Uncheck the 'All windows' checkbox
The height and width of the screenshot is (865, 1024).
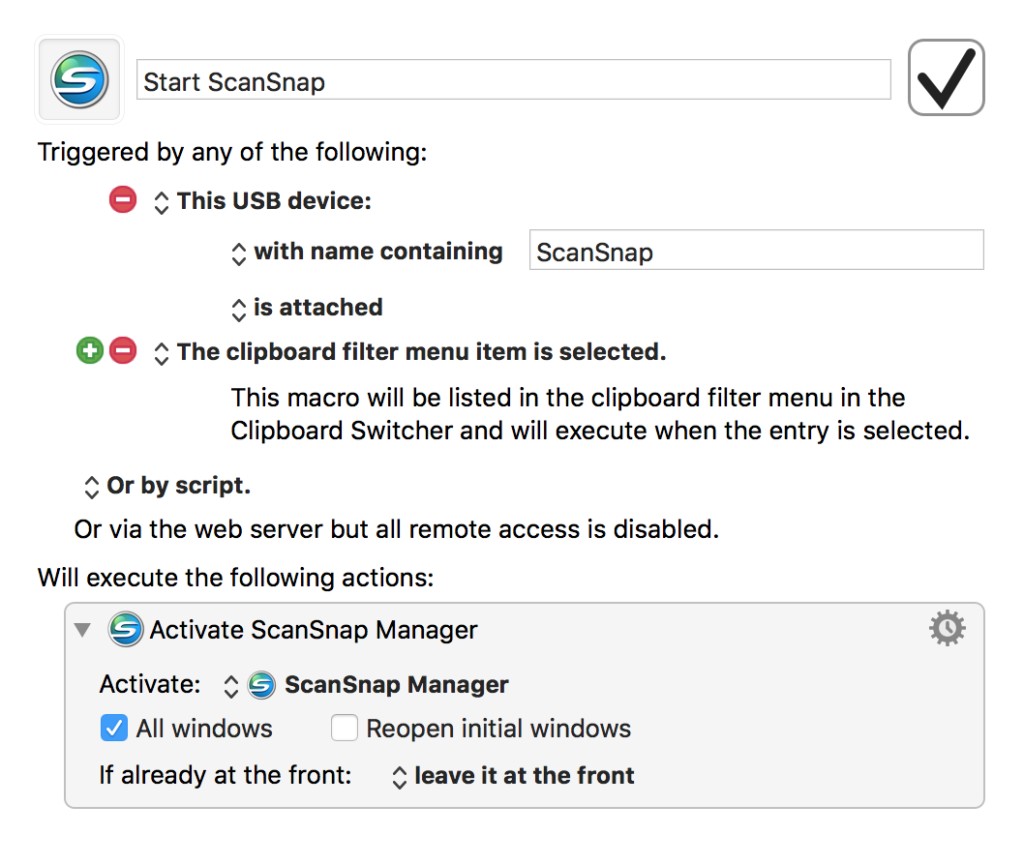tap(114, 728)
